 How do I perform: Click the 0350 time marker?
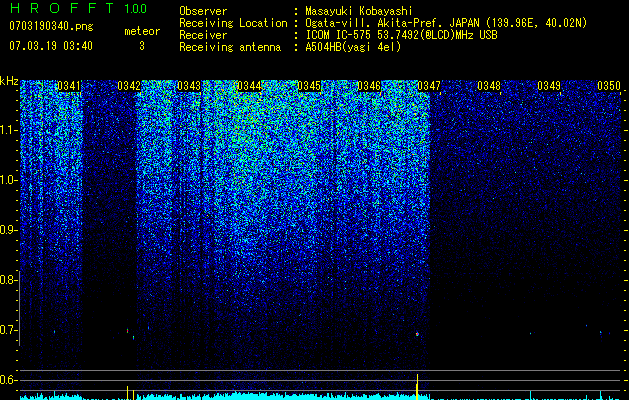(609, 86)
